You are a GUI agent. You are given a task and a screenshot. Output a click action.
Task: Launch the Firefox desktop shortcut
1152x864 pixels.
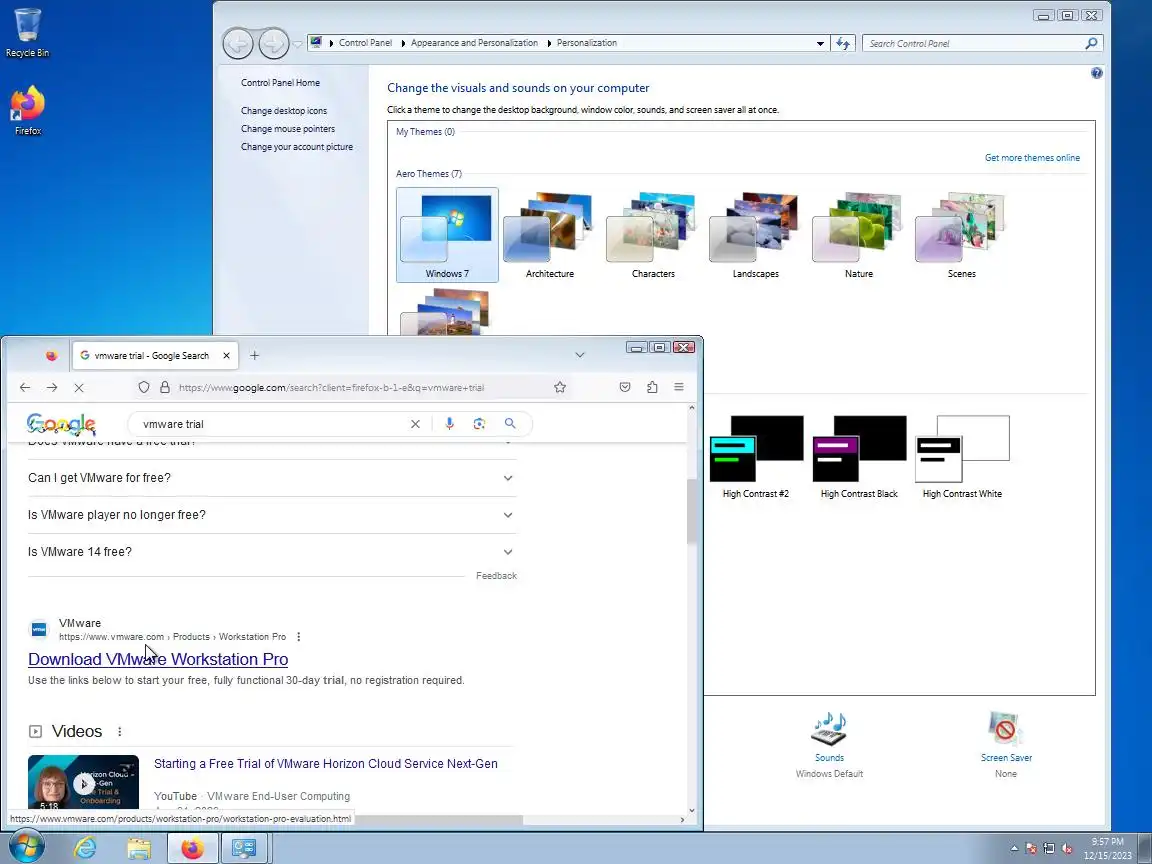pyautogui.click(x=28, y=111)
